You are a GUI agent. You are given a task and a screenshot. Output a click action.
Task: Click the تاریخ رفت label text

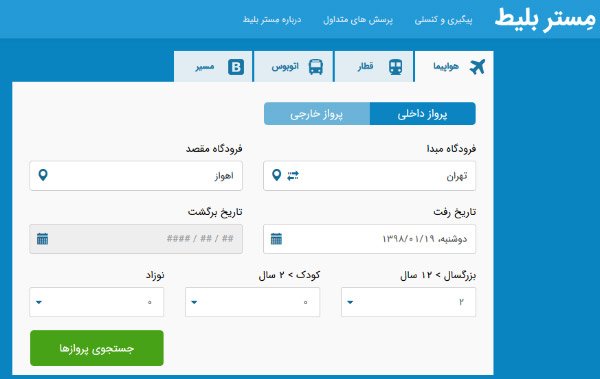pyautogui.click(x=455, y=212)
